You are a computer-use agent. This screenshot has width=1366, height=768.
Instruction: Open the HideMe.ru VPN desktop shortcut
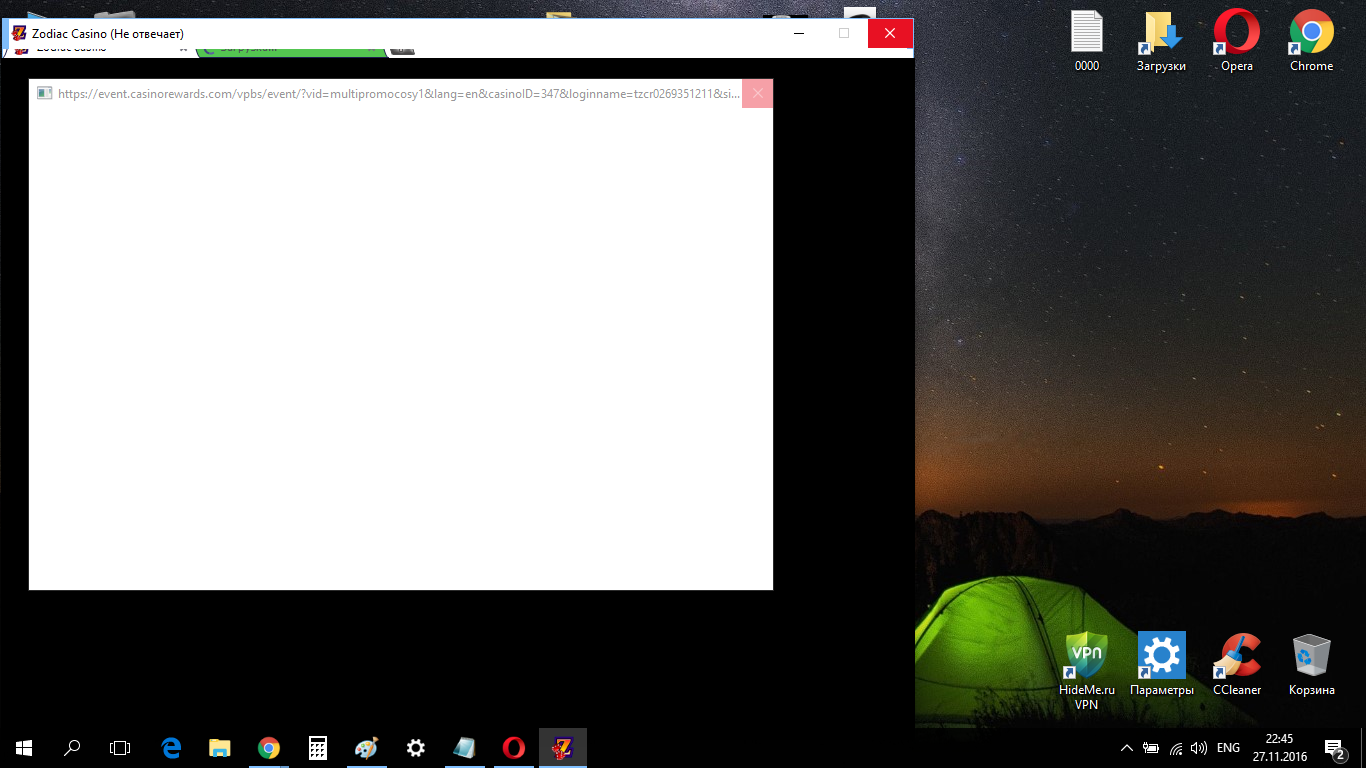[x=1087, y=670]
